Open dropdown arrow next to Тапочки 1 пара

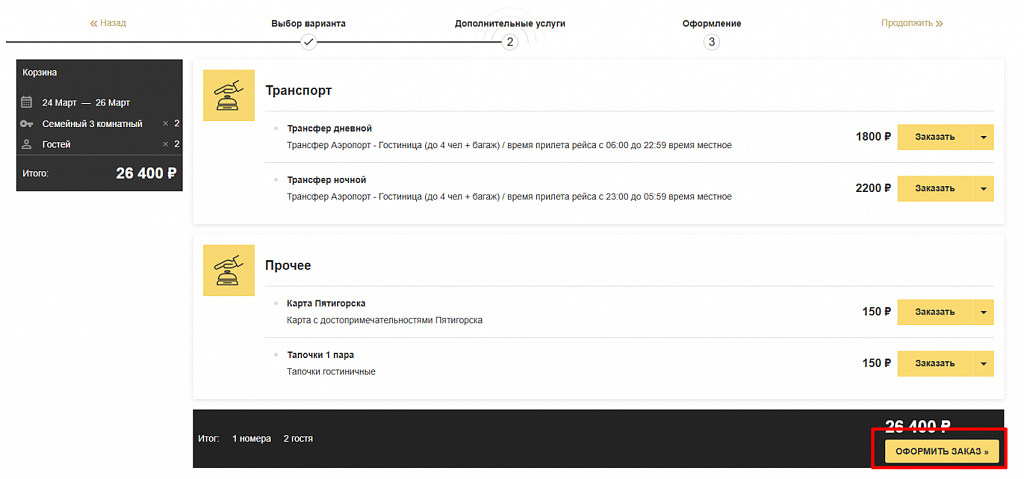point(984,363)
